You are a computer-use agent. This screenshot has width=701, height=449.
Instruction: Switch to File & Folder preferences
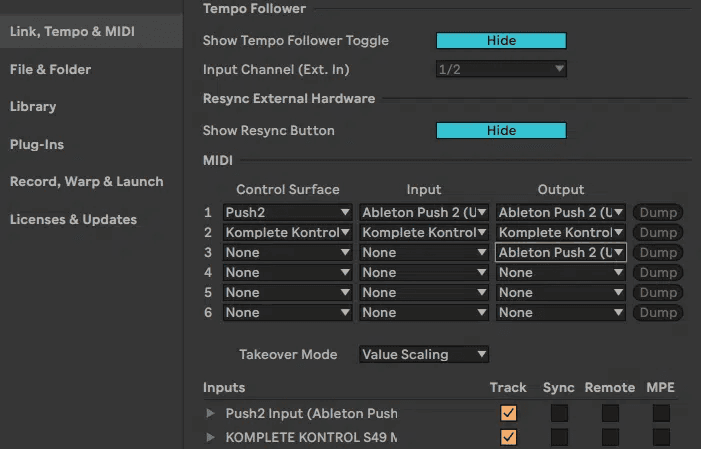[51, 69]
